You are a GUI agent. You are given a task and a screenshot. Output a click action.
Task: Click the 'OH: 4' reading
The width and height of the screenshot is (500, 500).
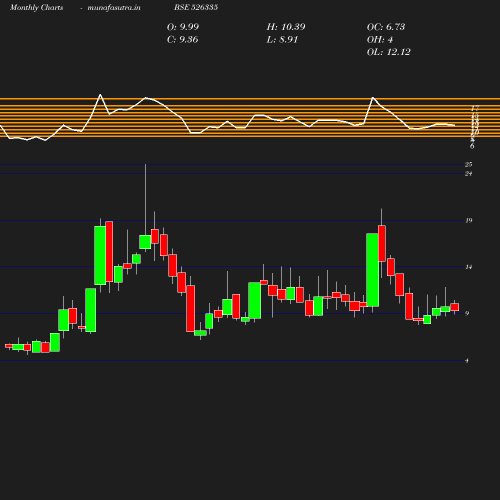pyautogui.click(x=380, y=40)
